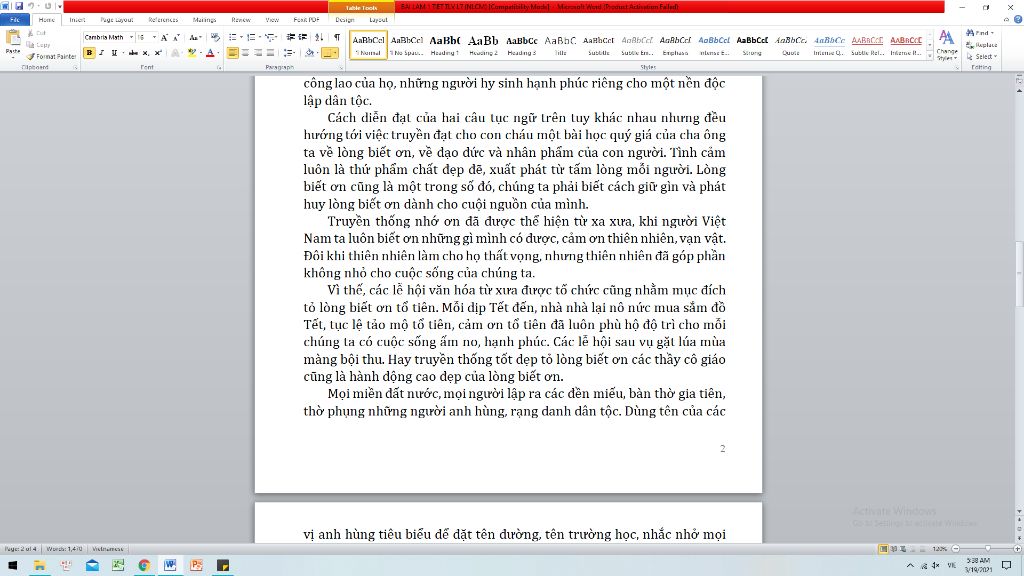Open PowerPoint from the taskbar
This screenshot has width=1024, height=576.
tap(197, 566)
